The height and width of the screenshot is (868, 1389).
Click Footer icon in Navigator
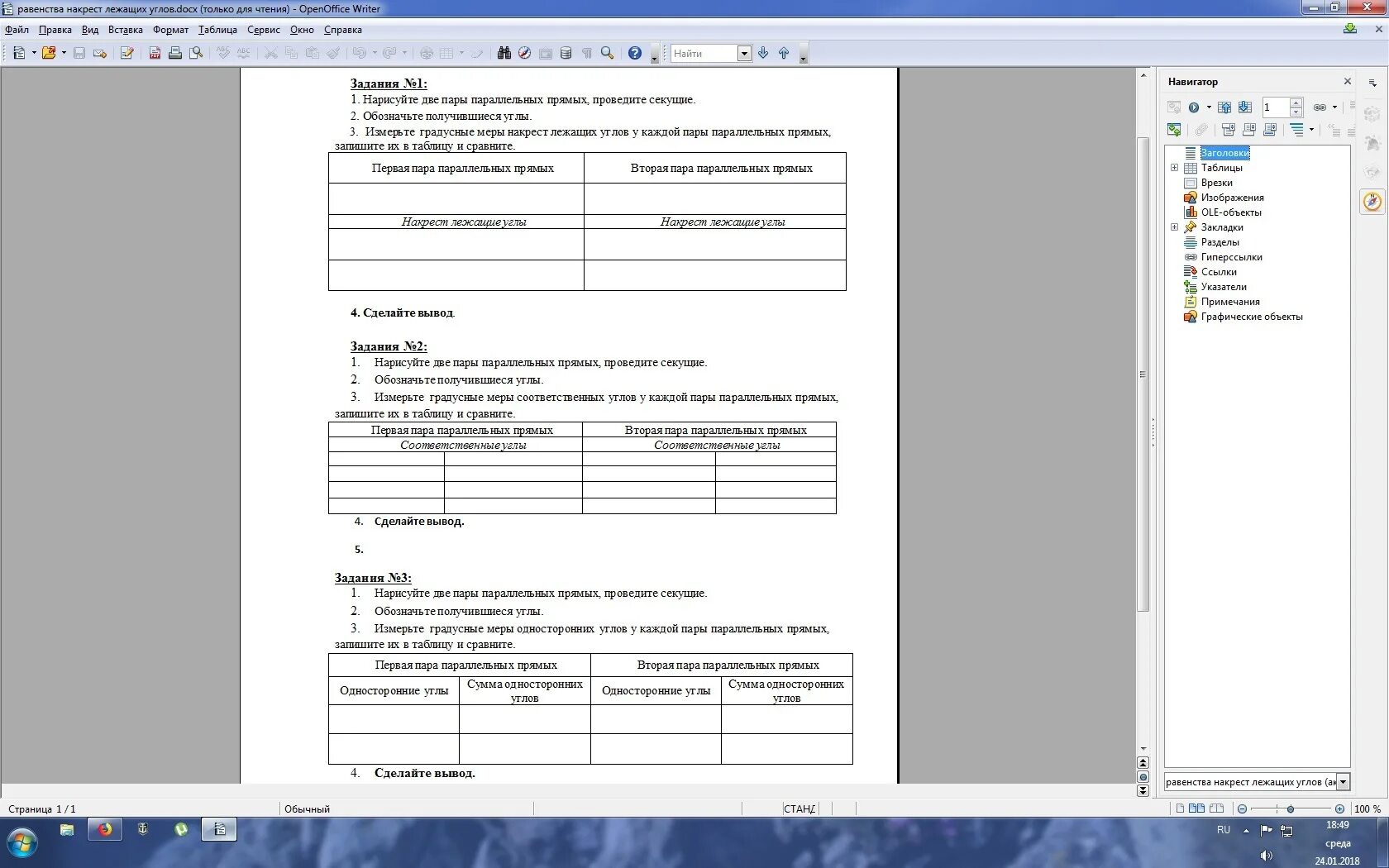[1249, 130]
